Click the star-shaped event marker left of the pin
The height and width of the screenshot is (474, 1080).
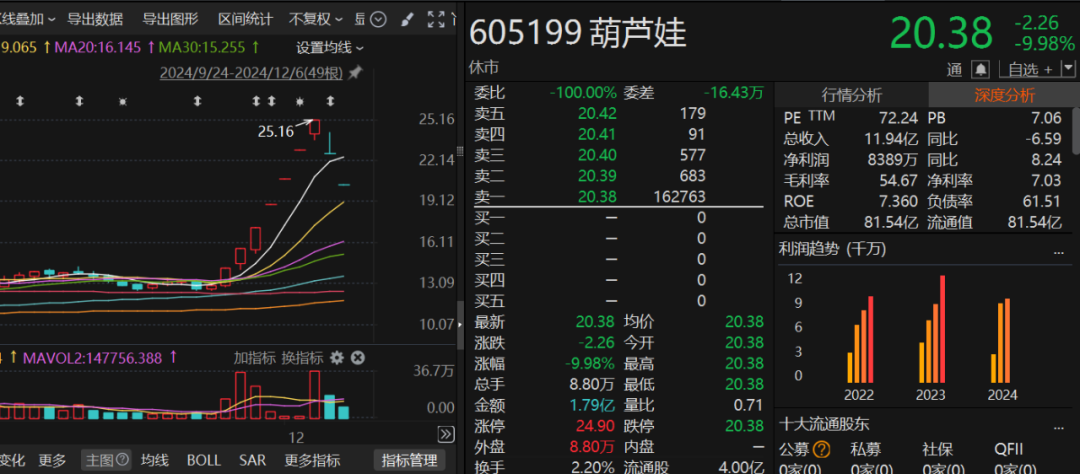300,102
